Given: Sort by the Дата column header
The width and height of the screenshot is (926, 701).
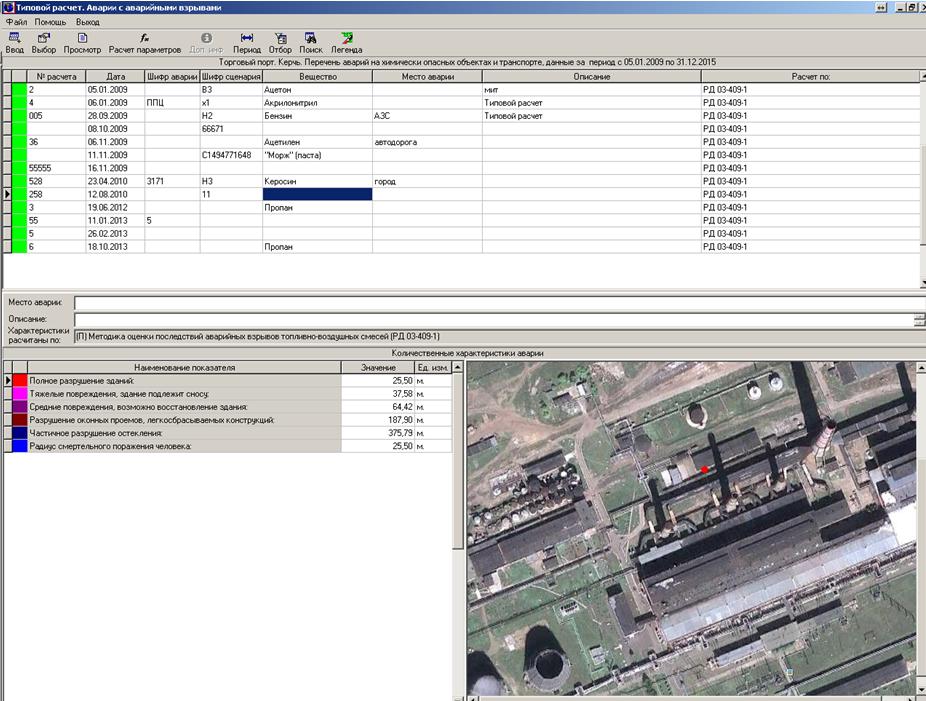Looking at the screenshot, I should pos(115,77).
